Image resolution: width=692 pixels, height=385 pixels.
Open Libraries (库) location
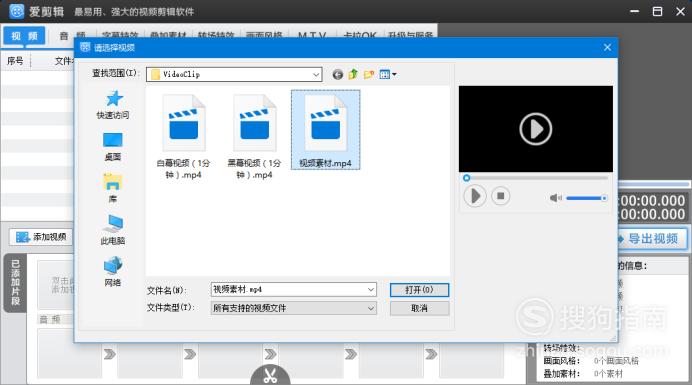pos(113,189)
